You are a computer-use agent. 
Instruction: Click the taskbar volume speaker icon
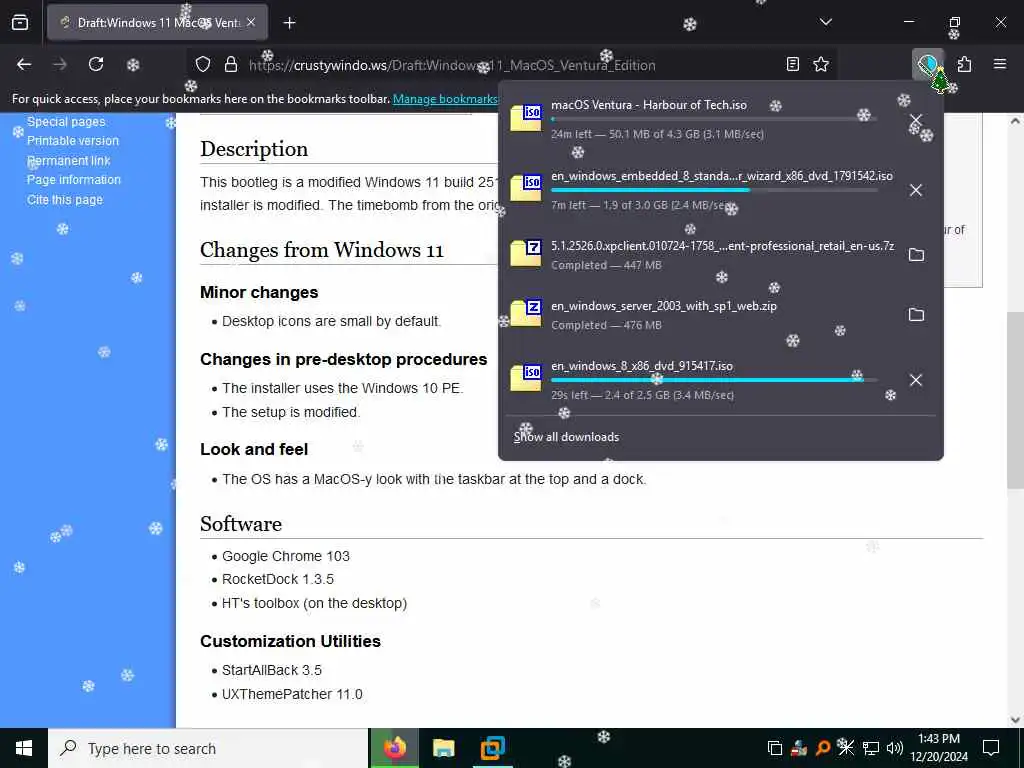tap(894, 748)
